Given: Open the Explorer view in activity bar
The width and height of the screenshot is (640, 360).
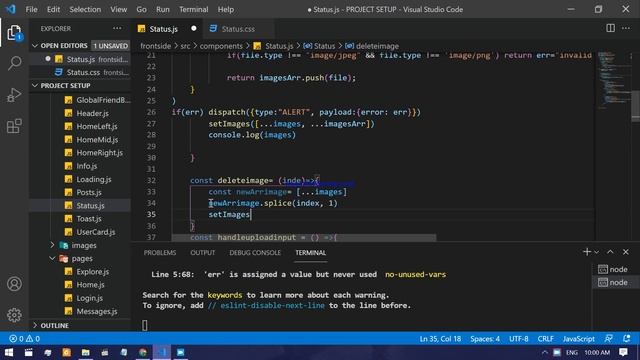Looking at the screenshot, I should click(x=14, y=33).
